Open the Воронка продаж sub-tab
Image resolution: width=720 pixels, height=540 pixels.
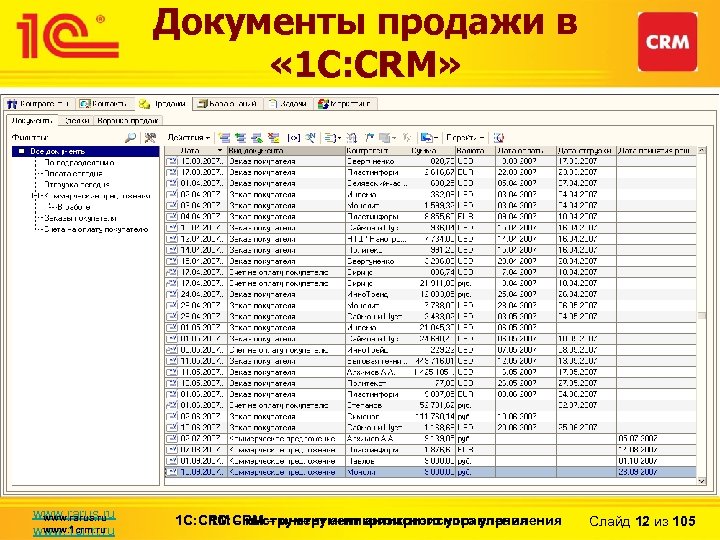[128, 121]
